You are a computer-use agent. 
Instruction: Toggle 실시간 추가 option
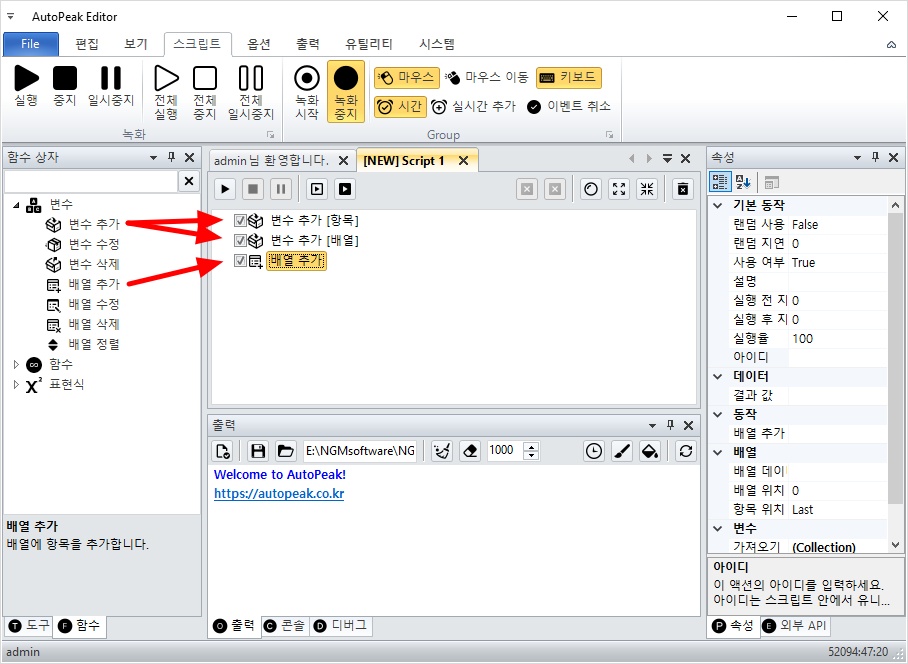[x=473, y=107]
